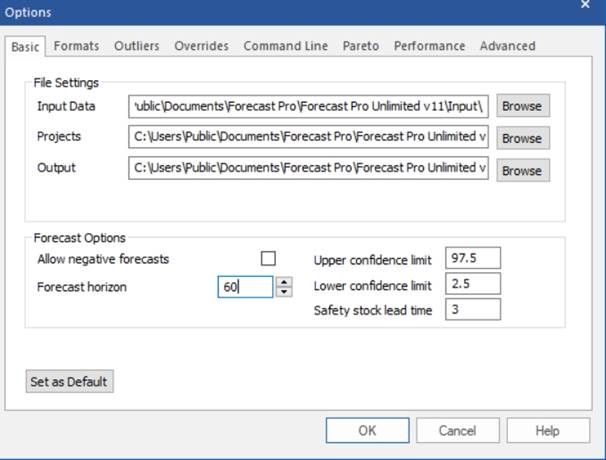This screenshot has height=460, width=606.
Task: Select the Overrides tab
Action: point(201,46)
